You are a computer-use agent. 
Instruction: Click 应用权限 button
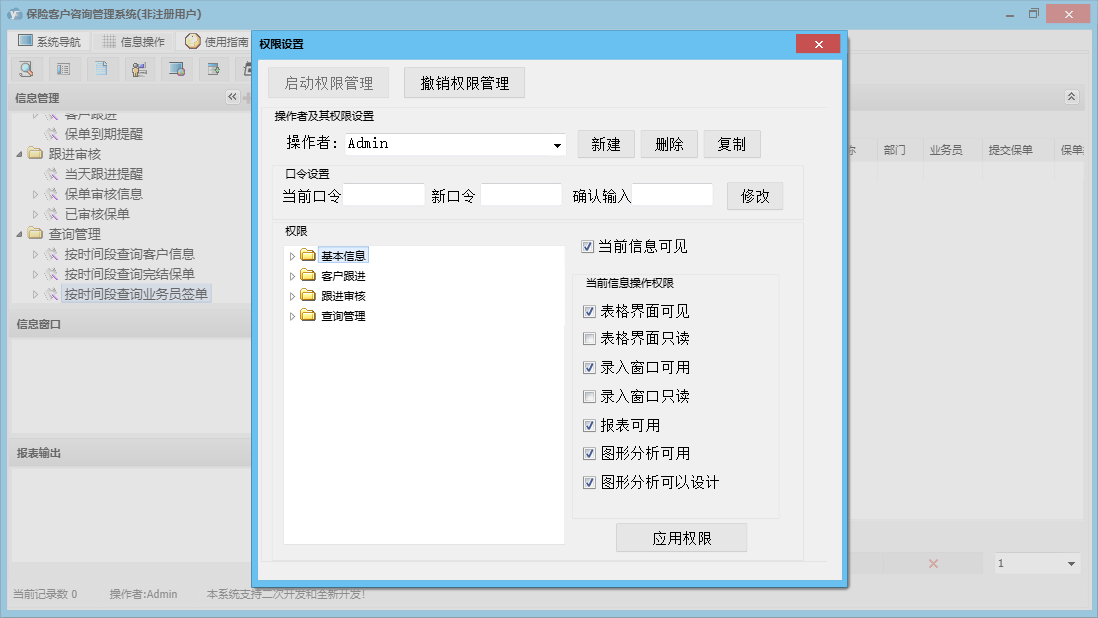coord(681,538)
